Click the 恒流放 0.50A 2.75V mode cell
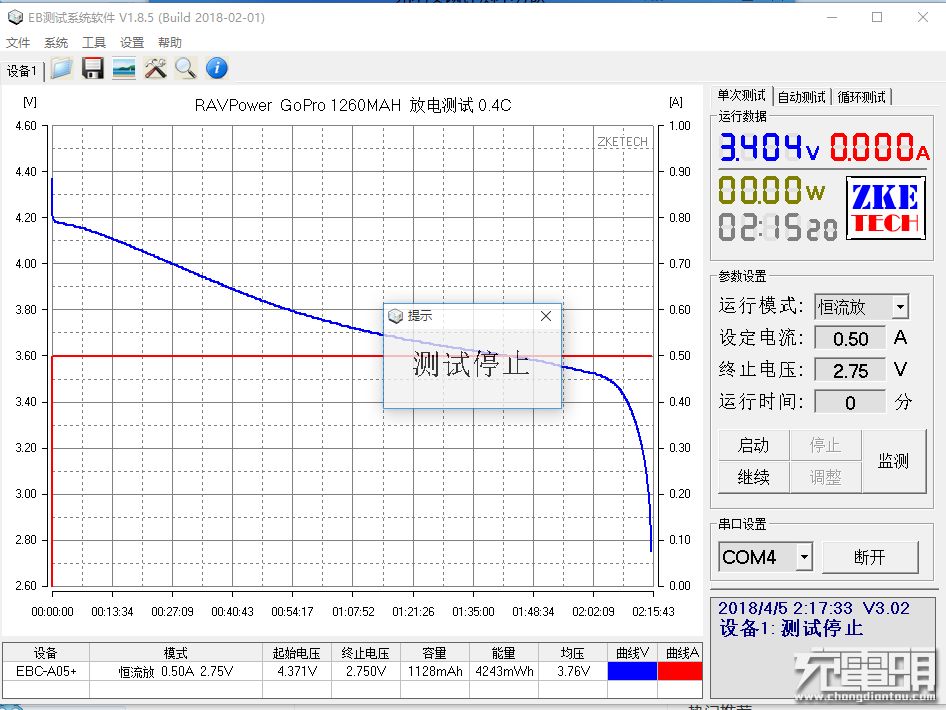Screen dimensions: 946x710 click(176, 671)
